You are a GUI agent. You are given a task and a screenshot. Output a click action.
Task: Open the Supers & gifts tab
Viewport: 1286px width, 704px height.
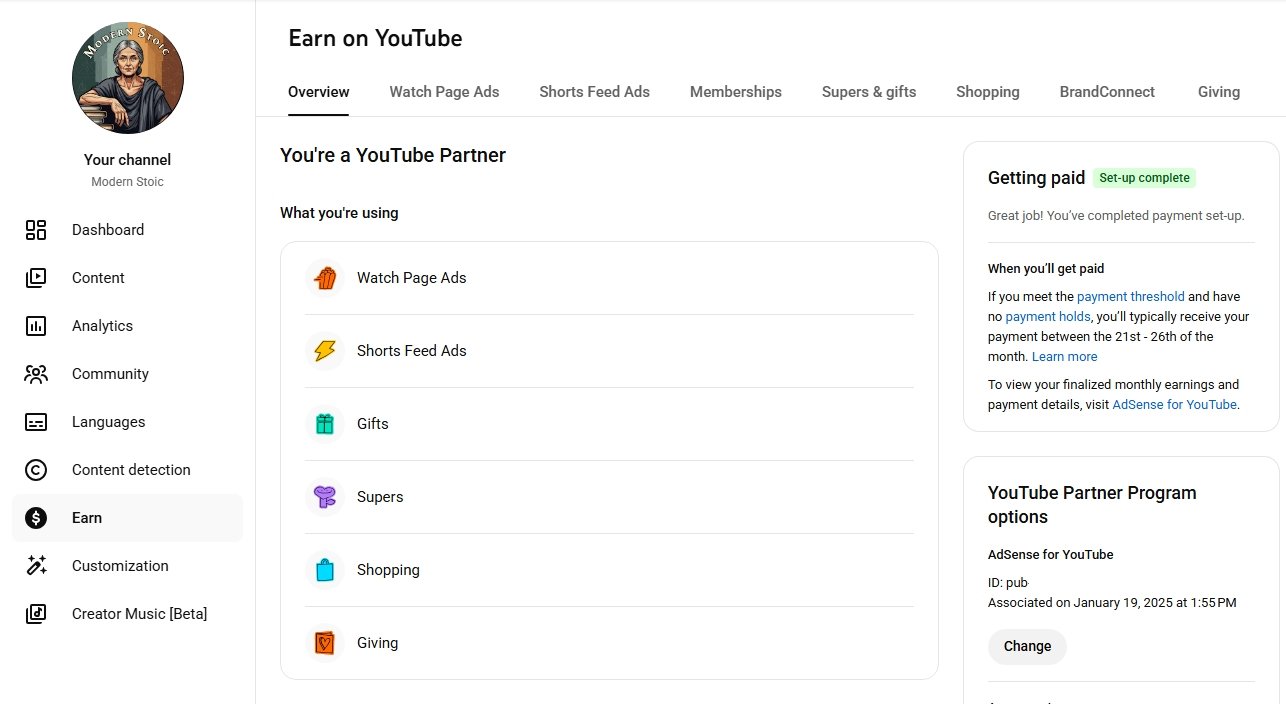868,92
